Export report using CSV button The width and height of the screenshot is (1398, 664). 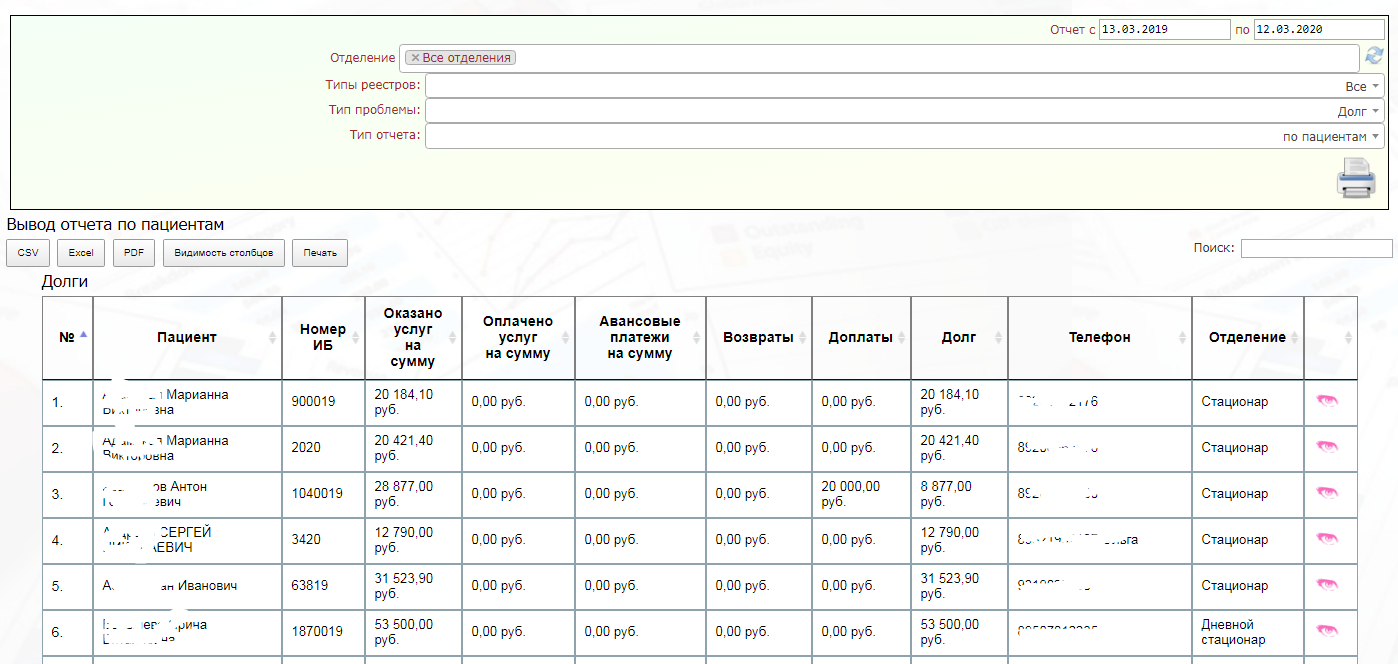click(x=28, y=253)
